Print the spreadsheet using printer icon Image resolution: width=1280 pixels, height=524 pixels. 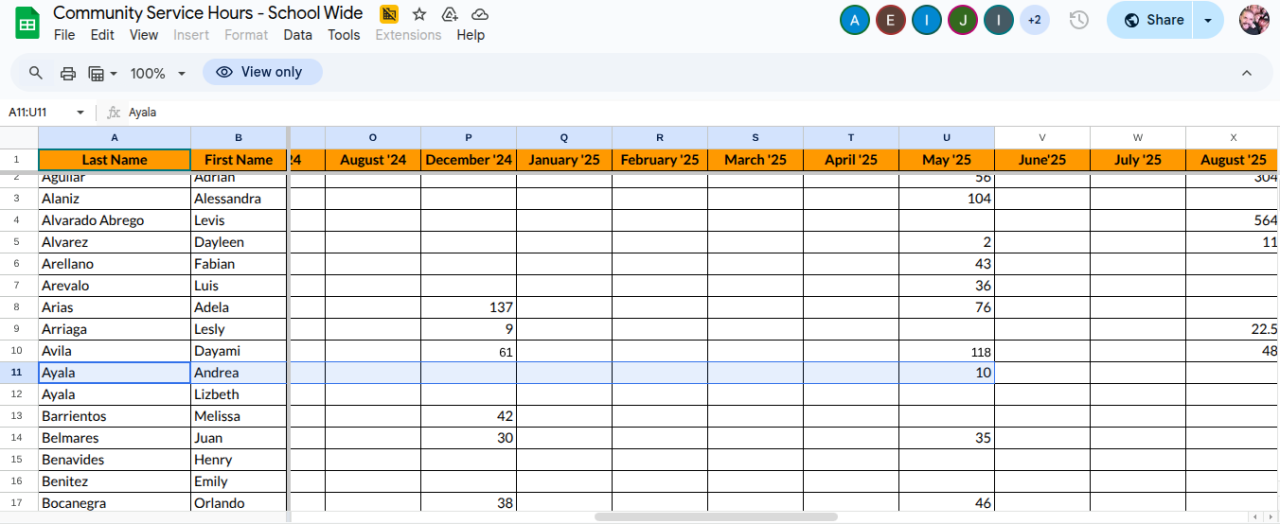tap(68, 73)
